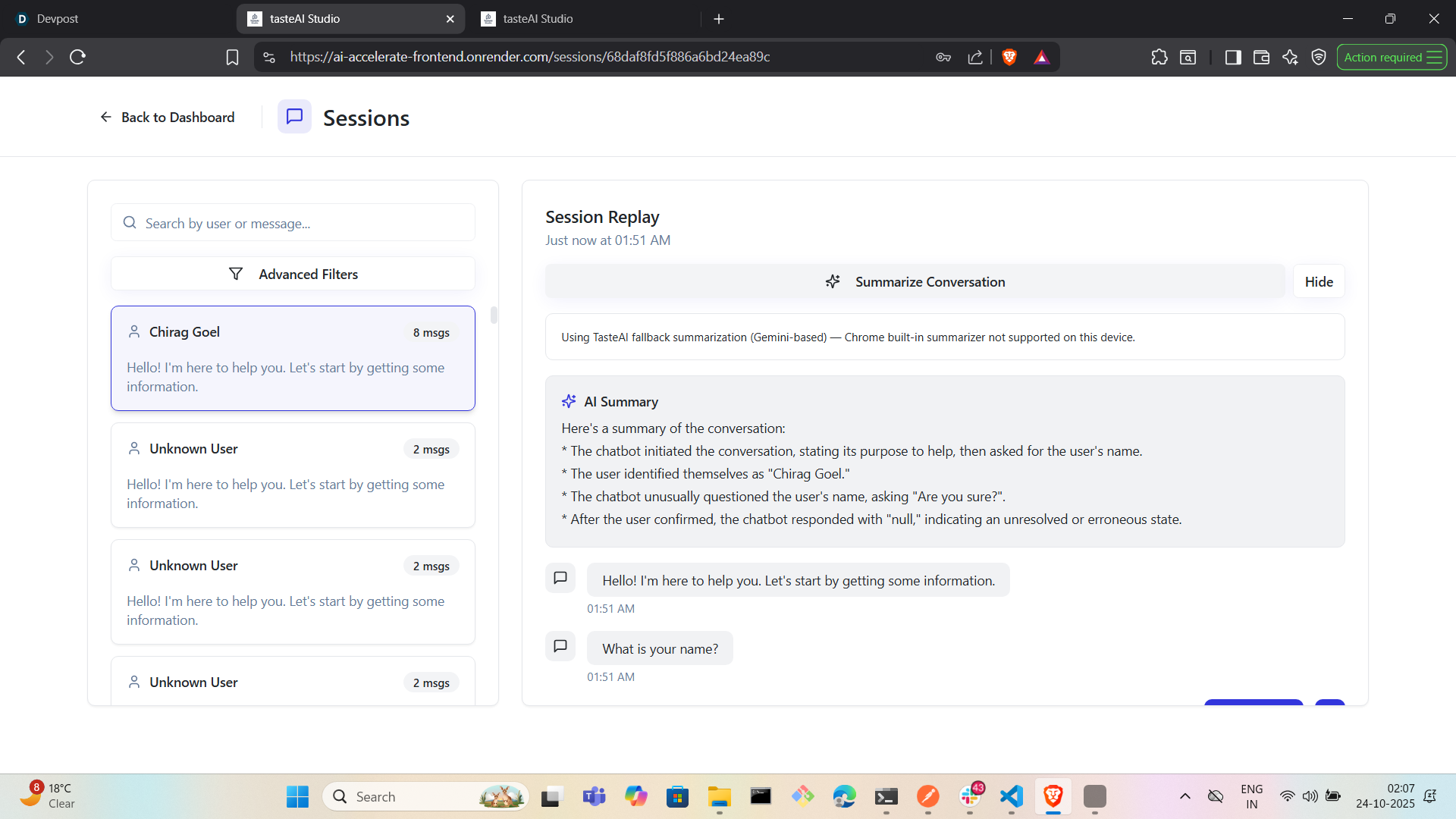Open the Brave Rewards triangle icon

1041,57
